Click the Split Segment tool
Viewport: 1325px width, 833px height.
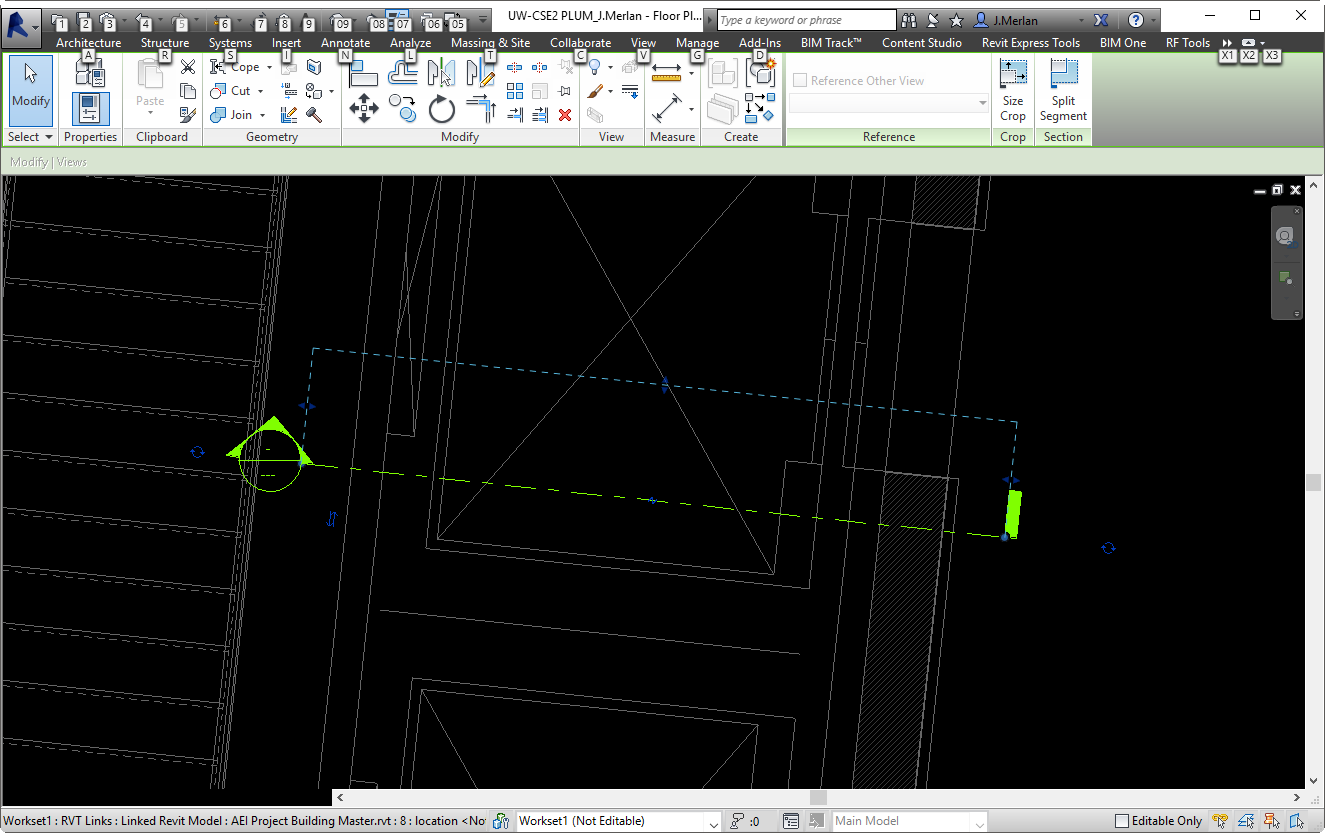point(1063,89)
